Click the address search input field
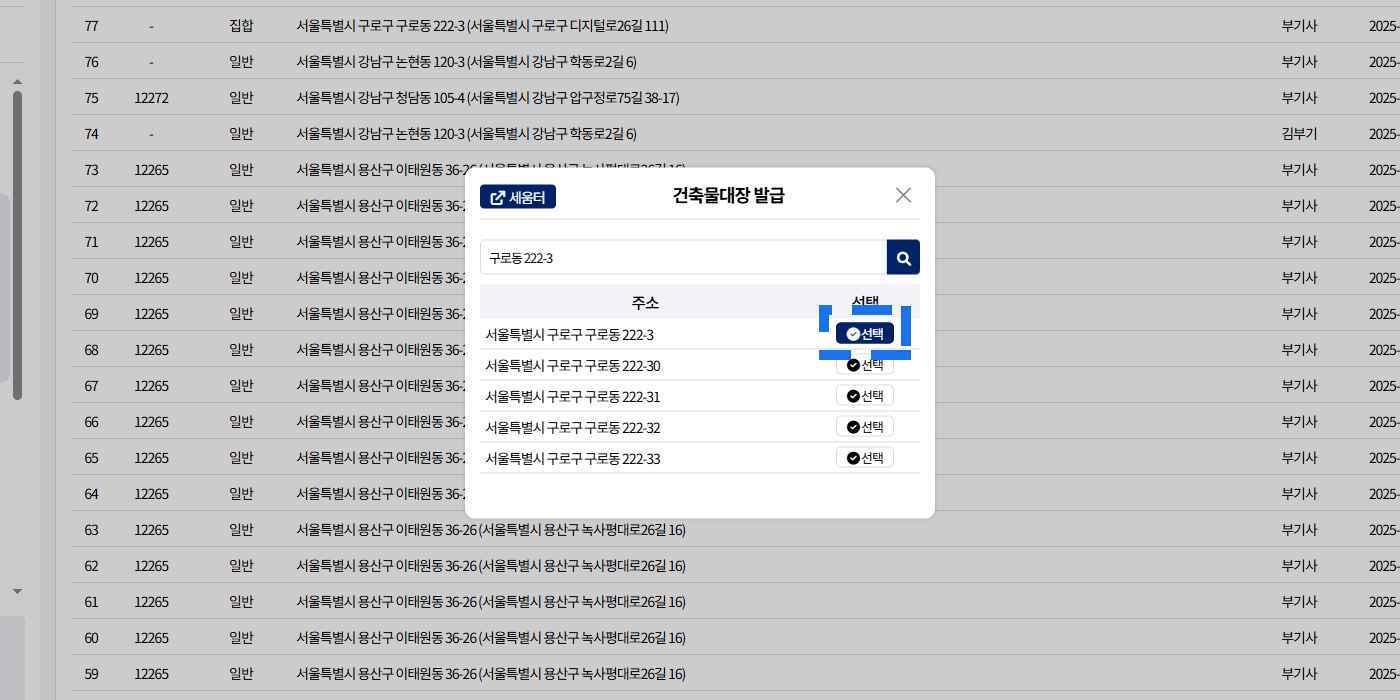 coord(683,258)
